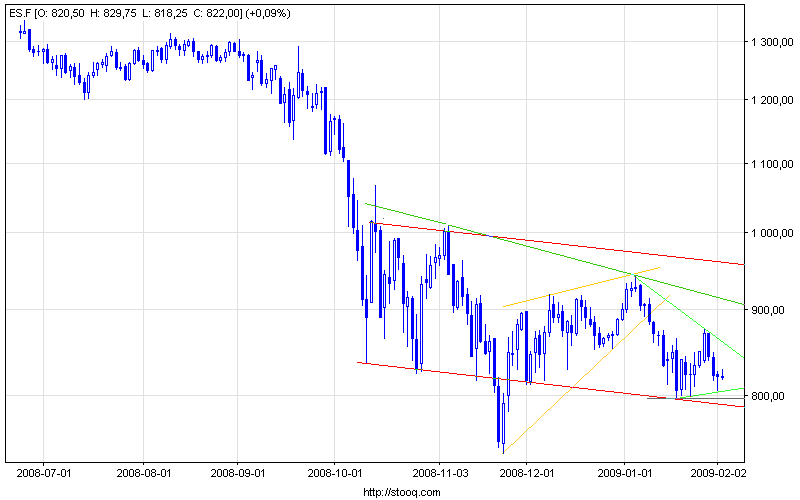The image size is (800, 500).
Task: Click the upper red channel trendline
Action: click(x=556, y=243)
